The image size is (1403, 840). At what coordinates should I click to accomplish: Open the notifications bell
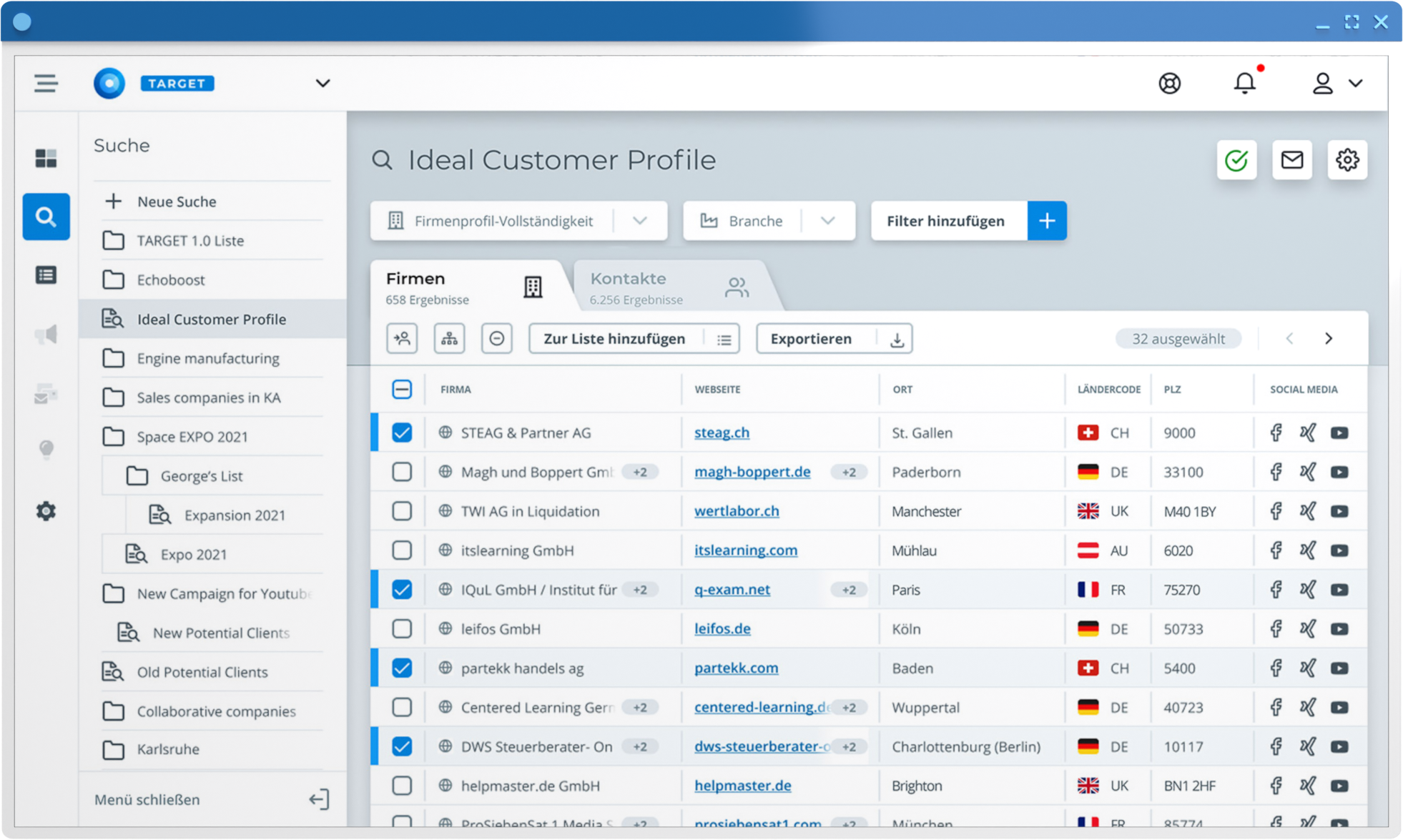coord(1244,83)
